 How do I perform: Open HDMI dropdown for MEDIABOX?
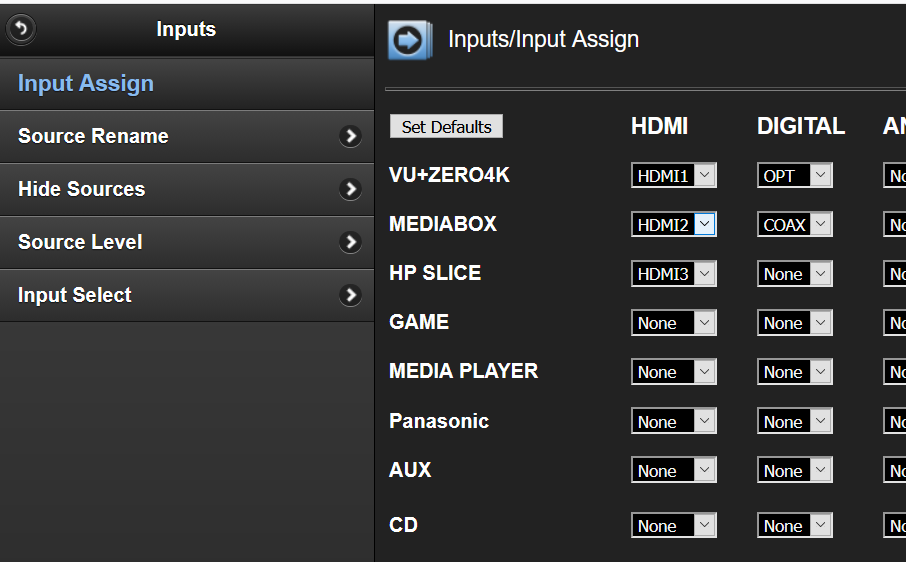tap(673, 225)
